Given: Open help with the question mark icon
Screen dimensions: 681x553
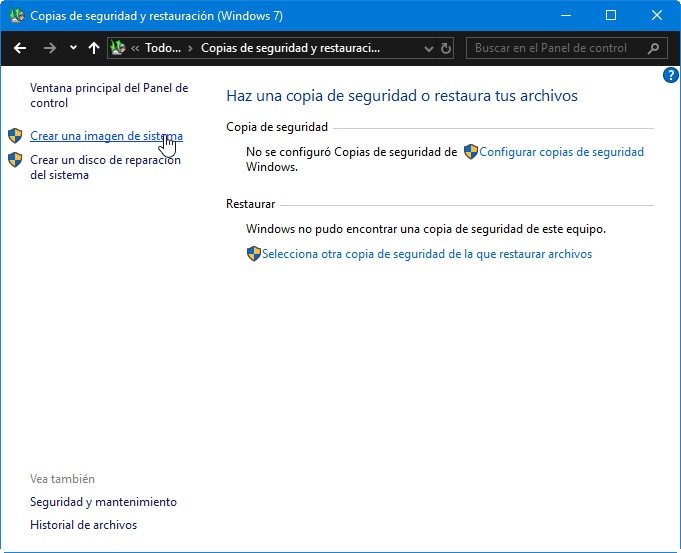Looking at the screenshot, I should 670,75.
